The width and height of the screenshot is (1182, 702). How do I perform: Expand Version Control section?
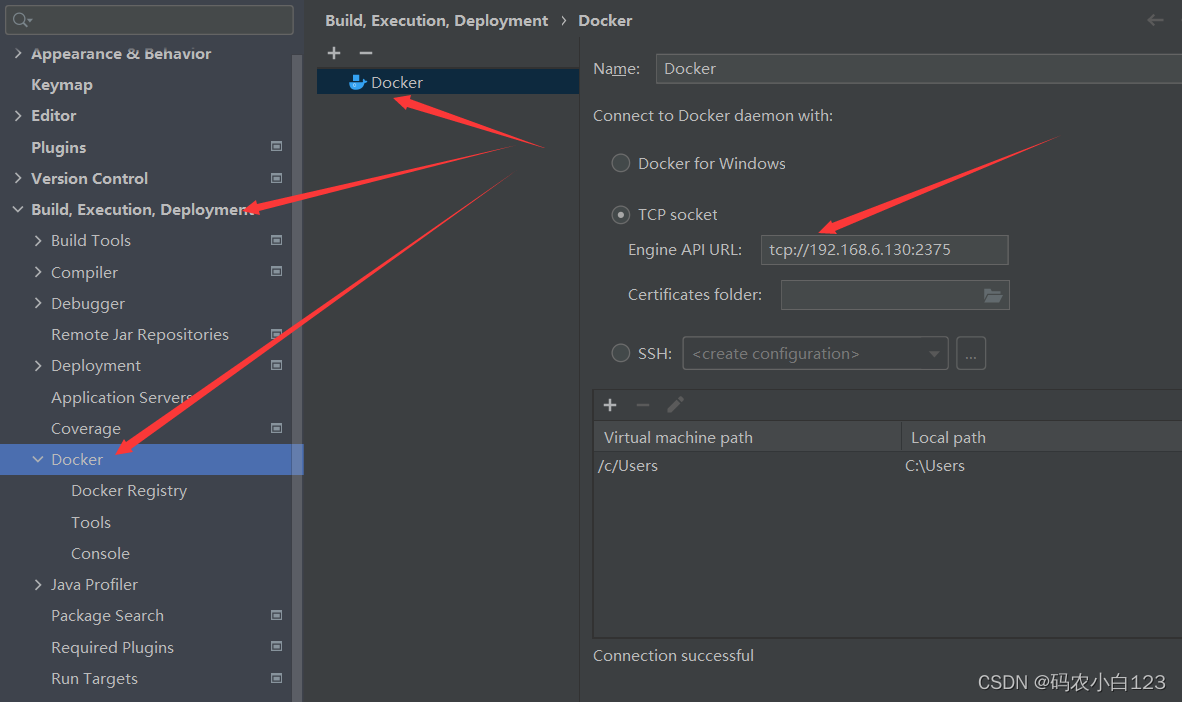[x=18, y=178]
